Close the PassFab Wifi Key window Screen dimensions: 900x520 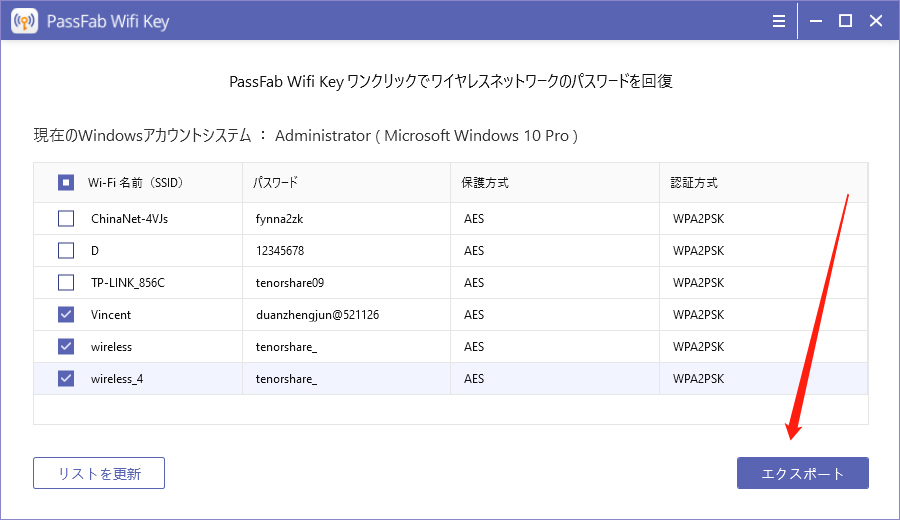coord(874,20)
